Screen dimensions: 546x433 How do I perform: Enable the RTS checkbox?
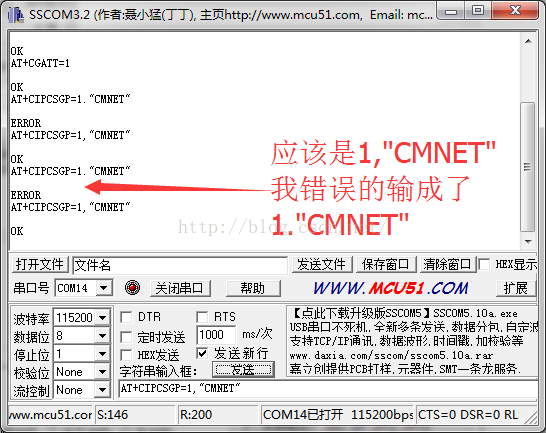pos(202,317)
